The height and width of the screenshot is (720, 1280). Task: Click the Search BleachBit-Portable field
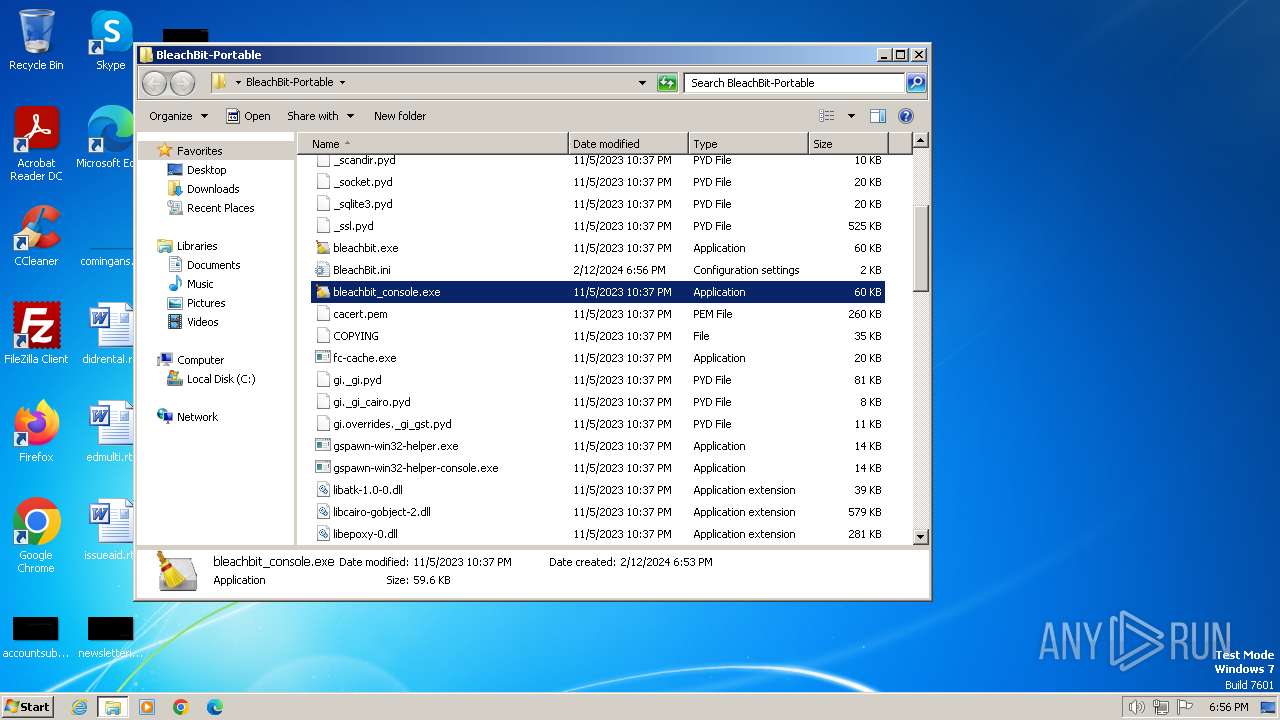pyautogui.click(x=795, y=83)
